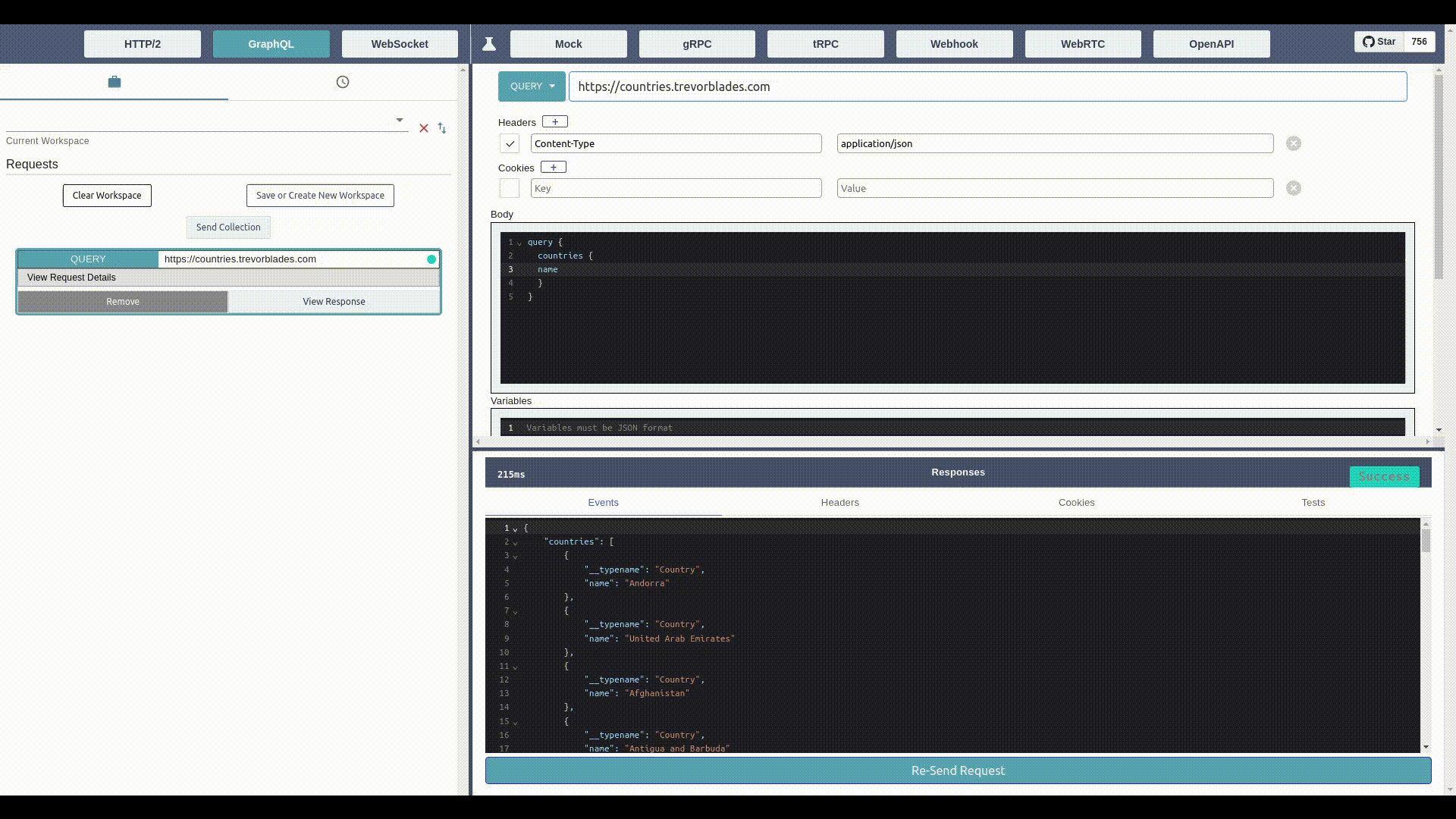Image resolution: width=1456 pixels, height=819 pixels.
Task: Delete the empty cookie row
Action: pos(1293,188)
